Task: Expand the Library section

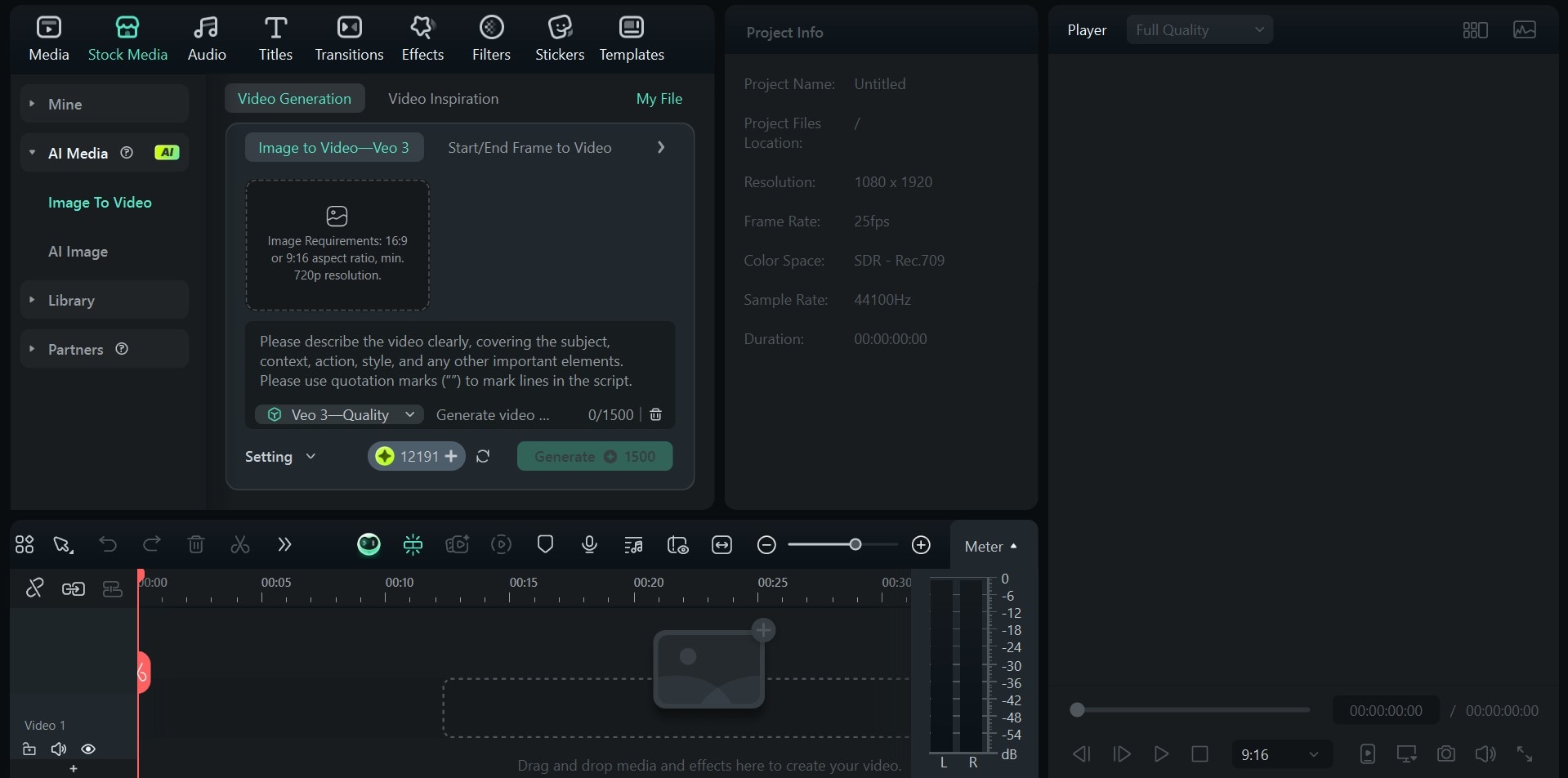Action: coord(105,300)
